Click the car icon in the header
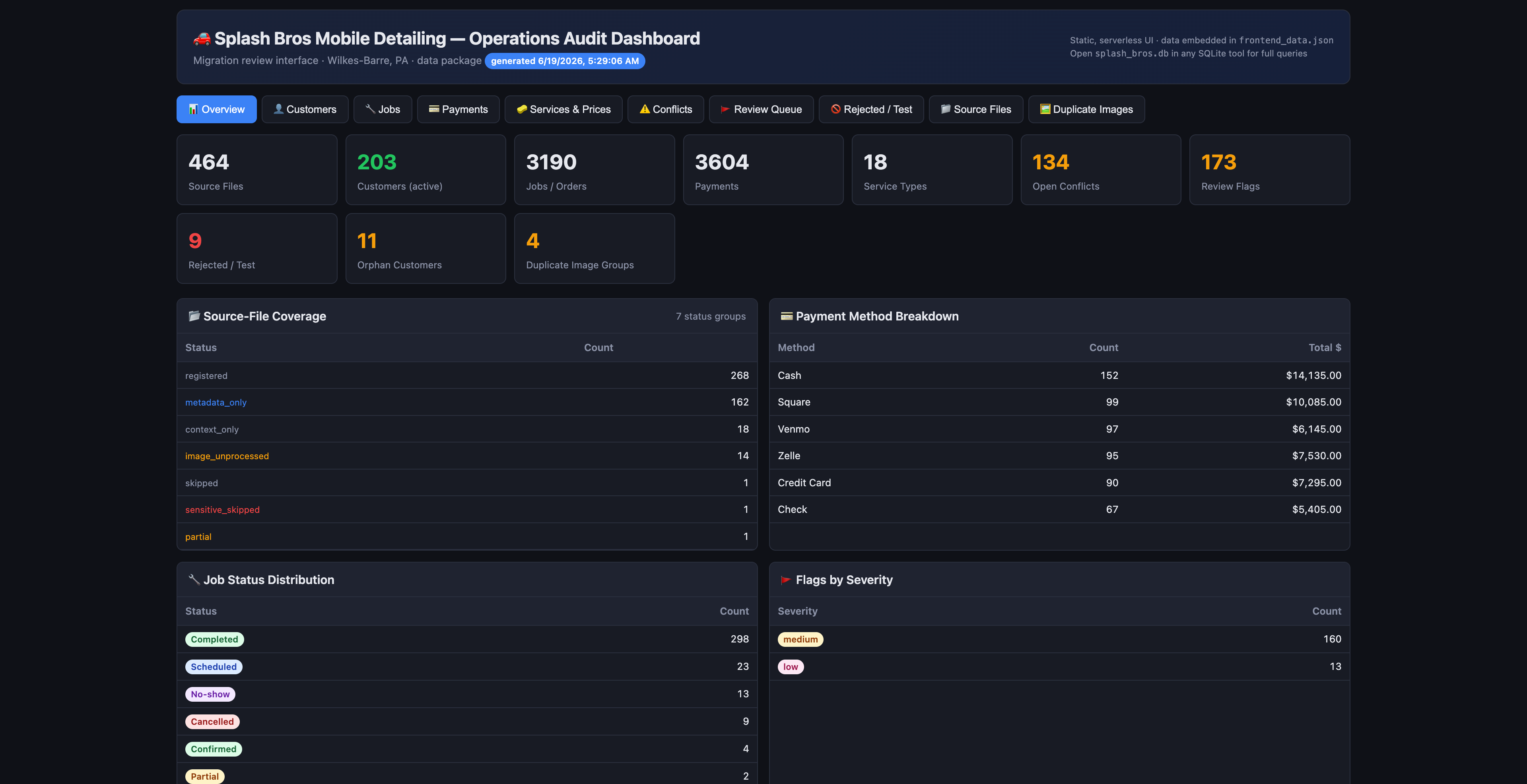The width and height of the screenshot is (1527, 784). 202,39
